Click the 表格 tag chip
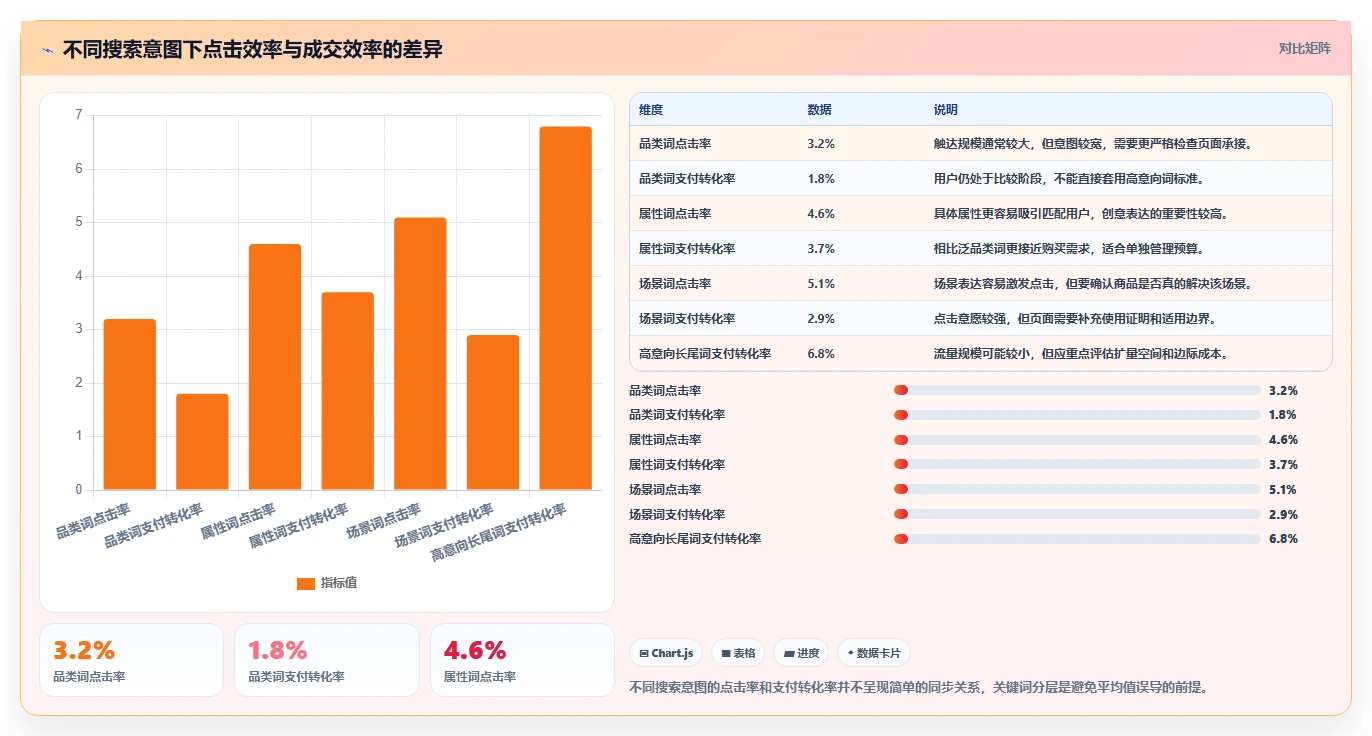The image size is (1372, 736). tap(738, 653)
